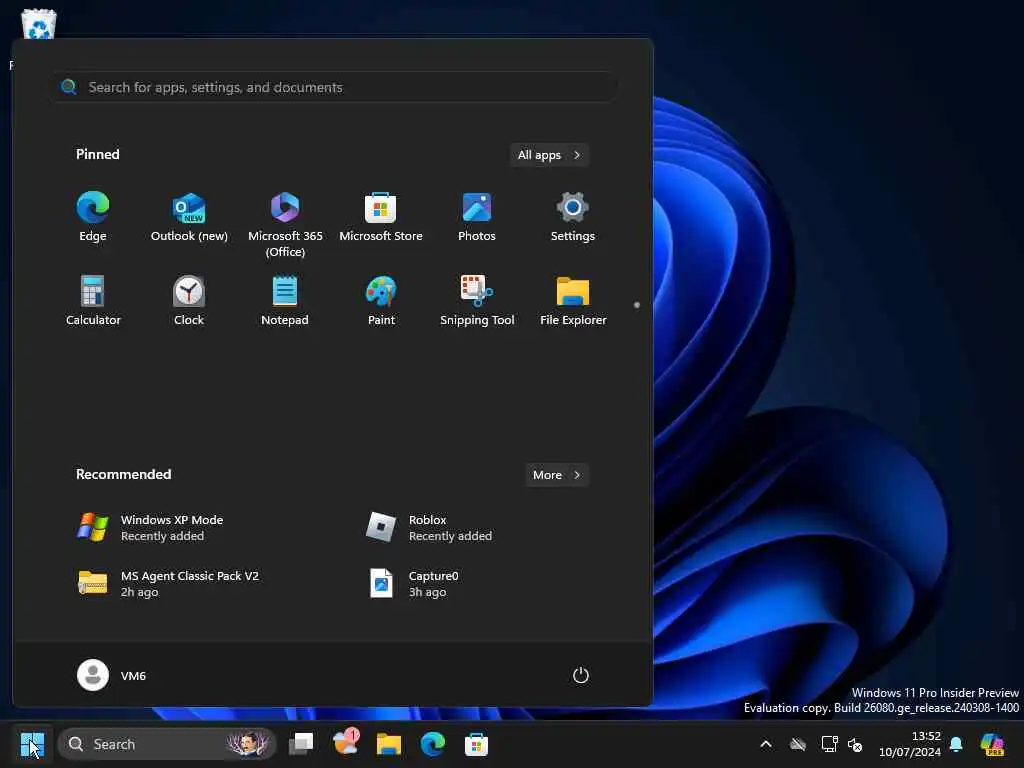Open the Widgets weather icon on the taskbar

tap(345, 743)
